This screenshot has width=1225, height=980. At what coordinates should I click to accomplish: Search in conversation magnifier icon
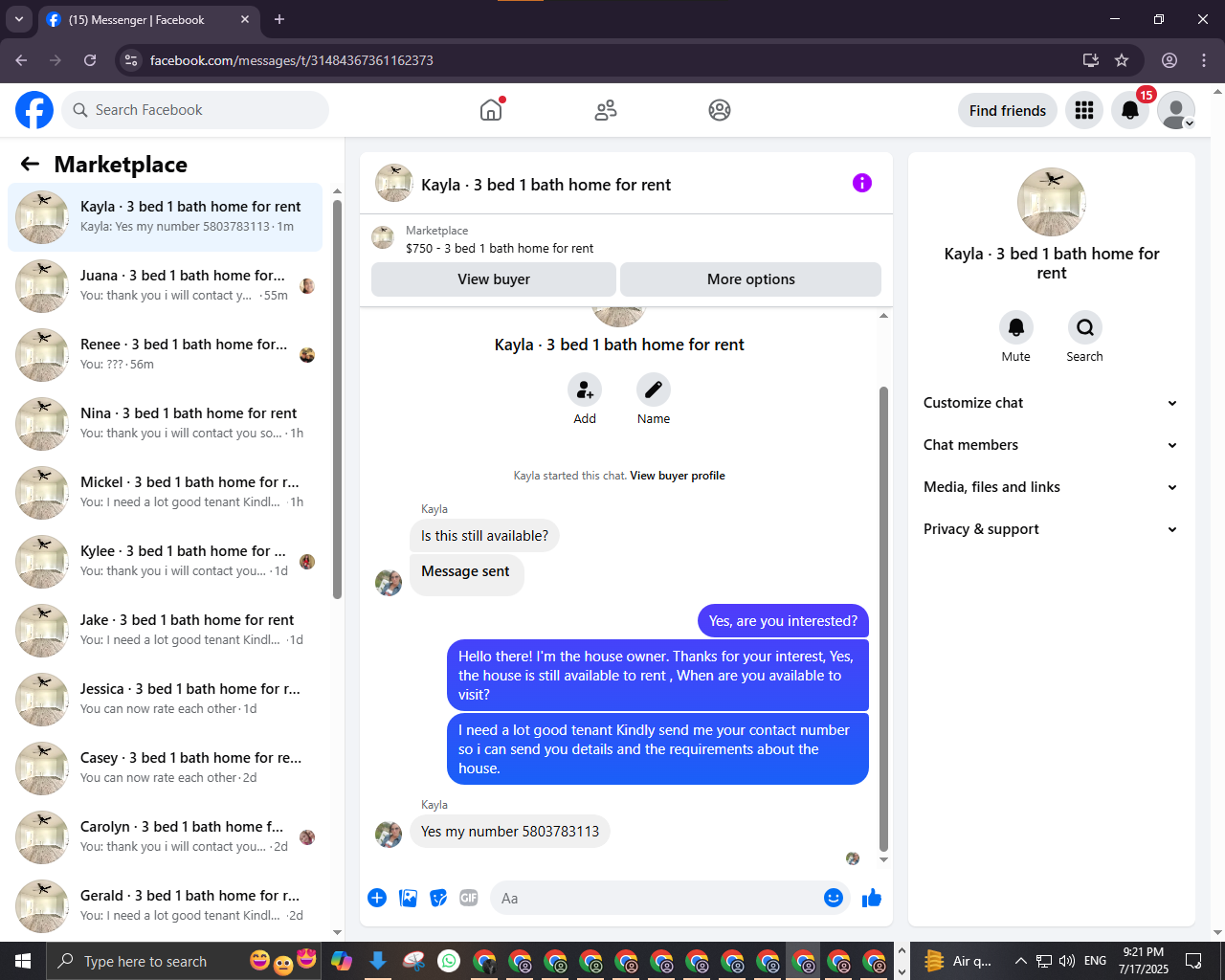(1085, 327)
